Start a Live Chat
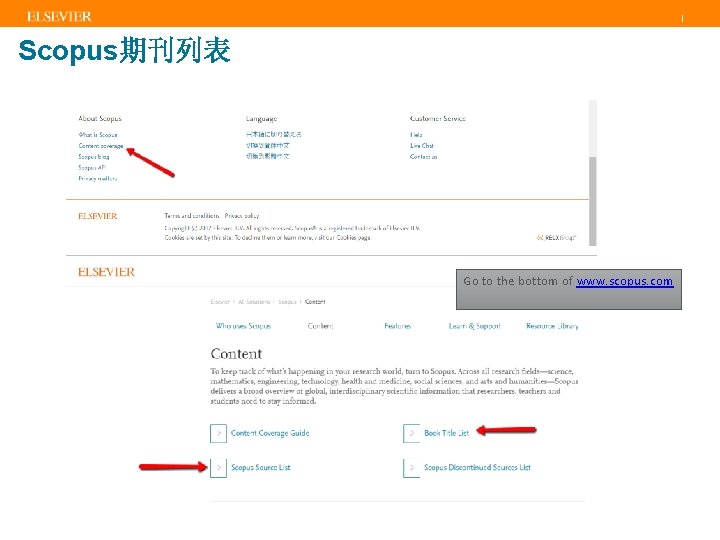720x540 pixels. tap(422, 146)
